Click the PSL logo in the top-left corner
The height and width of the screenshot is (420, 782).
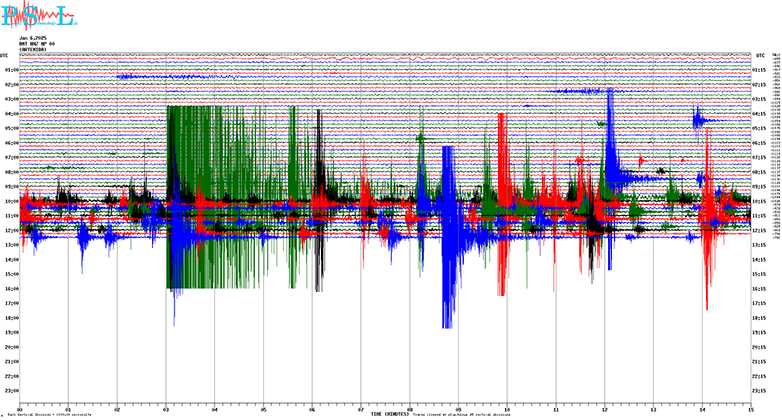(x=38, y=17)
